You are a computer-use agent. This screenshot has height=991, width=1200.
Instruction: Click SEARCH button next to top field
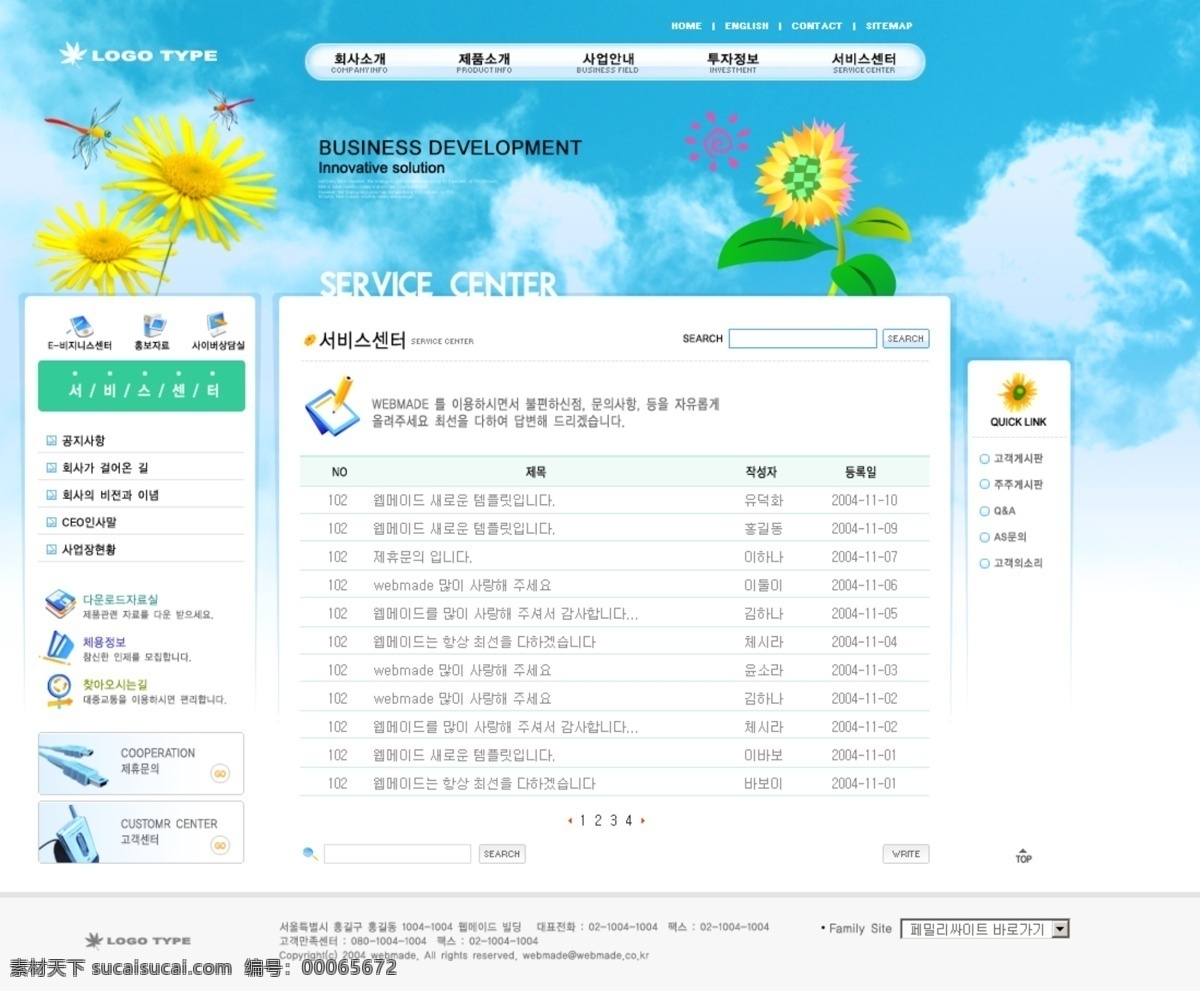(x=906, y=339)
